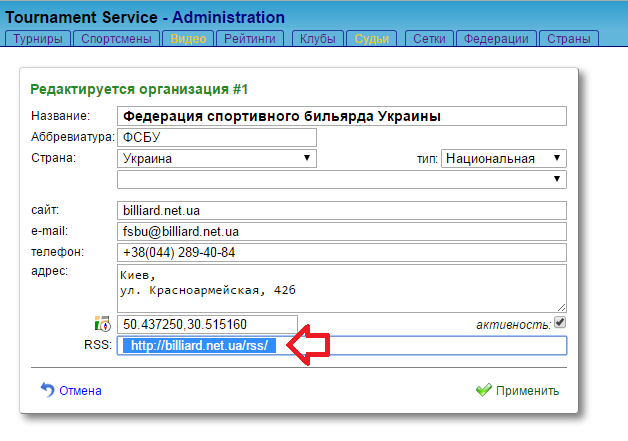Switch to the Судьи tab
The width and height of the screenshot is (628, 441).
(x=372, y=39)
